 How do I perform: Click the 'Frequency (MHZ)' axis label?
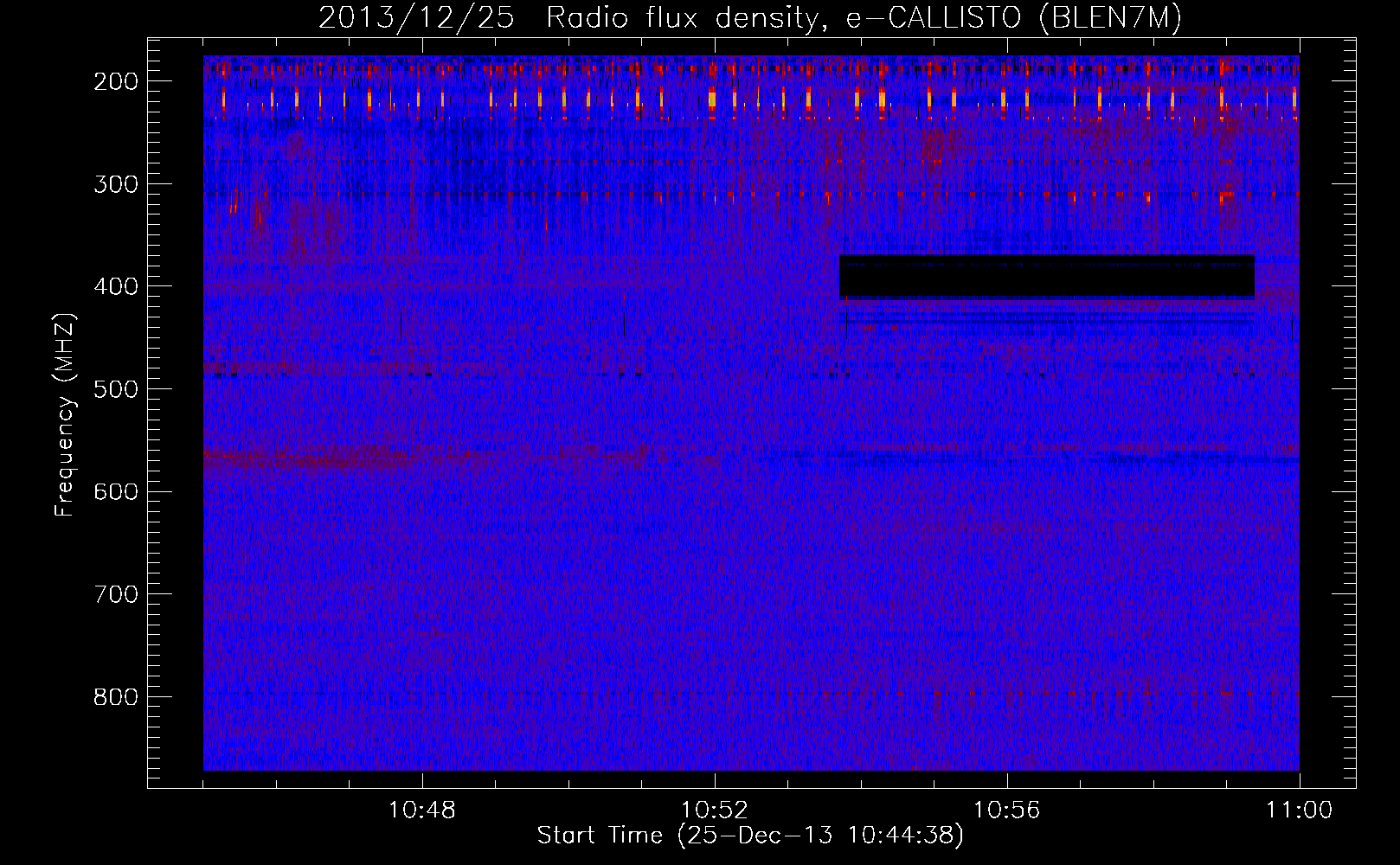pyautogui.click(x=65, y=414)
